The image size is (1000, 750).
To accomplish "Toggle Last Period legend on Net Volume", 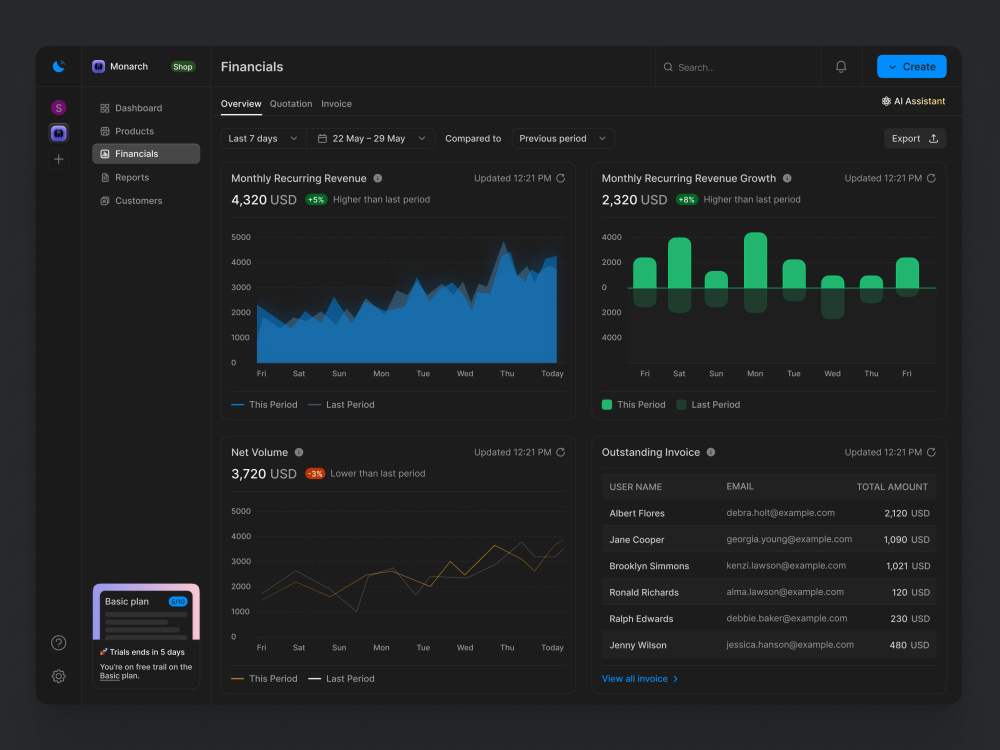I will 341,679.
